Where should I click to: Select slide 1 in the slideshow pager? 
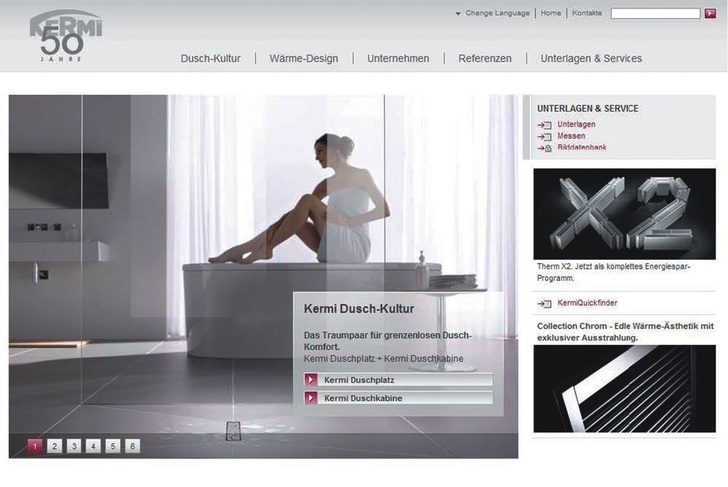point(35,446)
